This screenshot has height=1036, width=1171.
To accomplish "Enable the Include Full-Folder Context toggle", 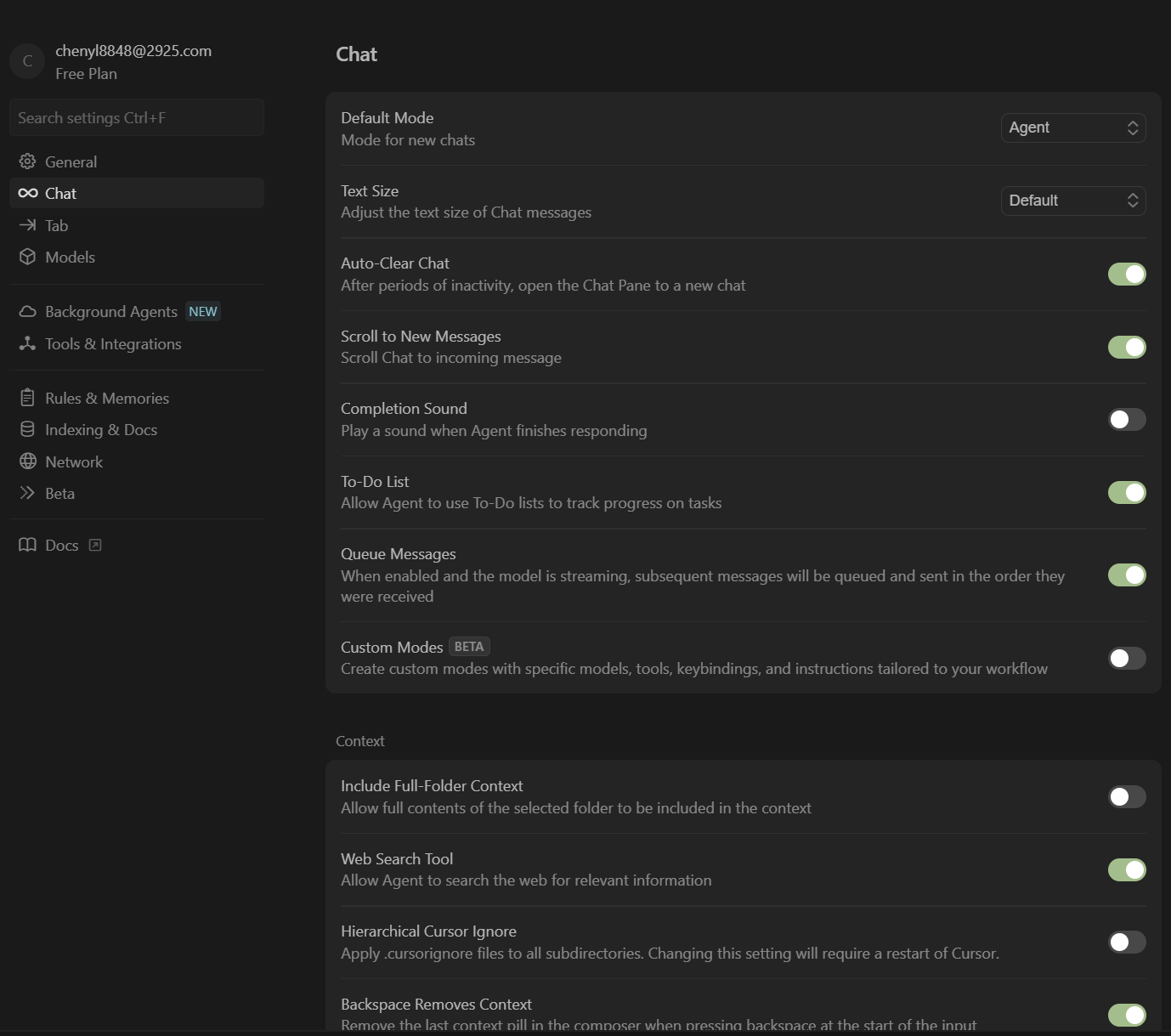I will (x=1126, y=796).
